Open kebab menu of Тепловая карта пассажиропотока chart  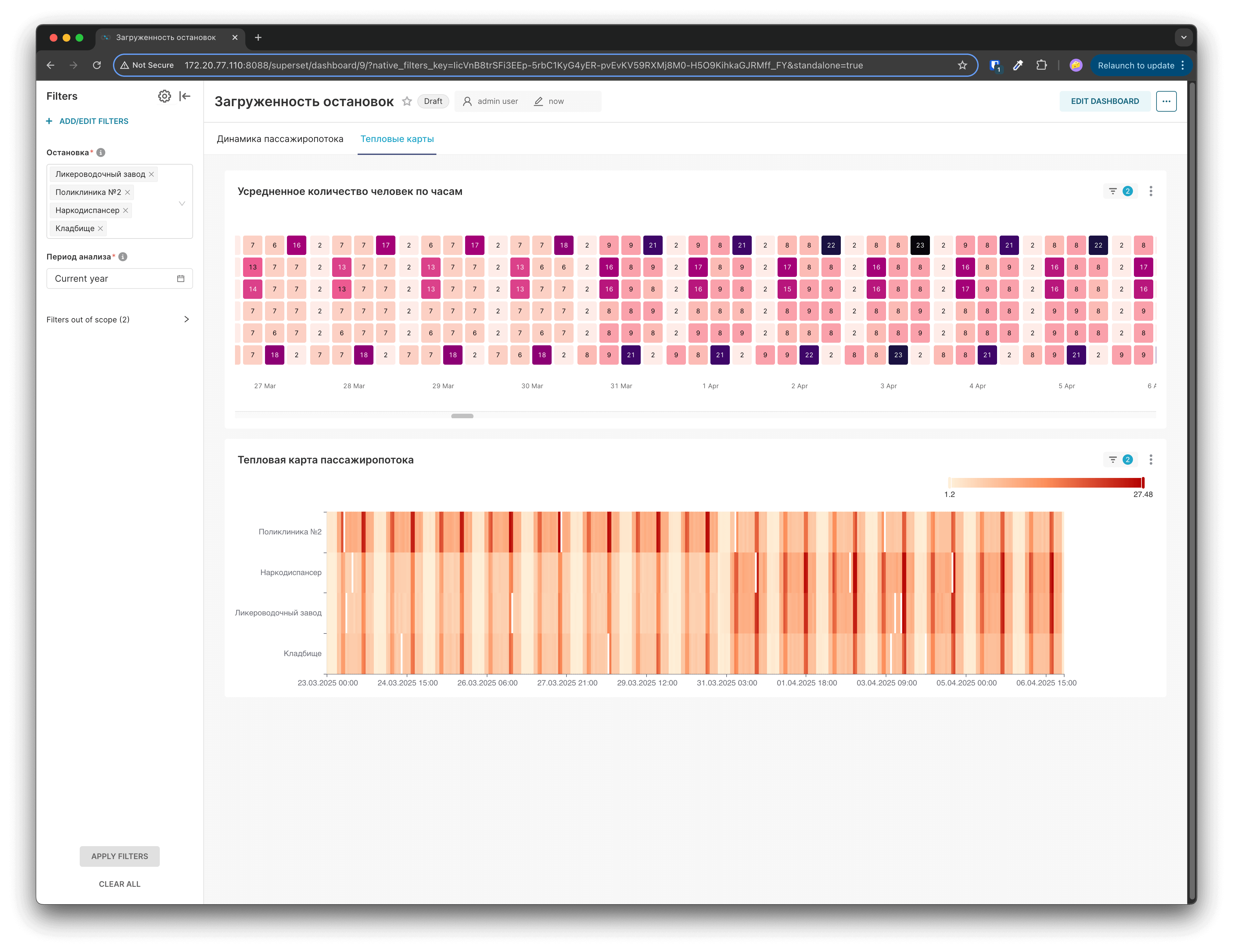click(x=1151, y=459)
